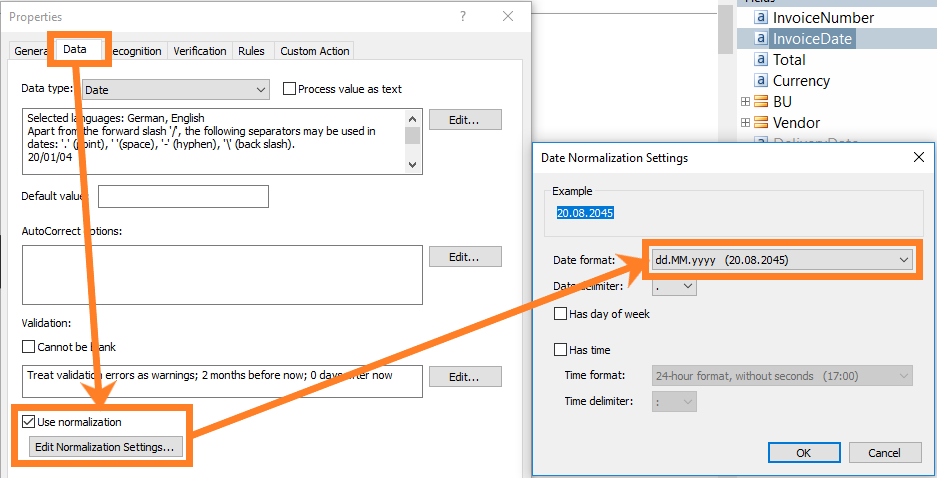
Task: Open the Time delimiter dropdown
Action: pos(674,402)
